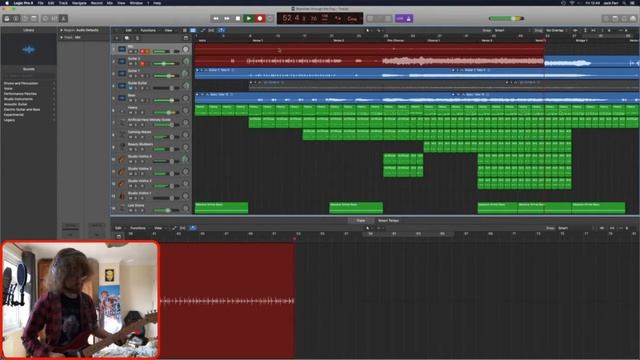Screen dimensions: 640x360
Task: Toggle the Inspector panel icon
Action: click(x=16, y=18)
